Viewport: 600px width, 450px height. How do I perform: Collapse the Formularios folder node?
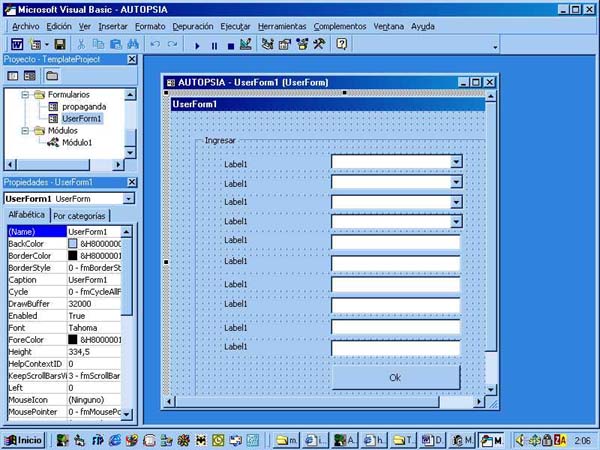[x=25, y=95]
